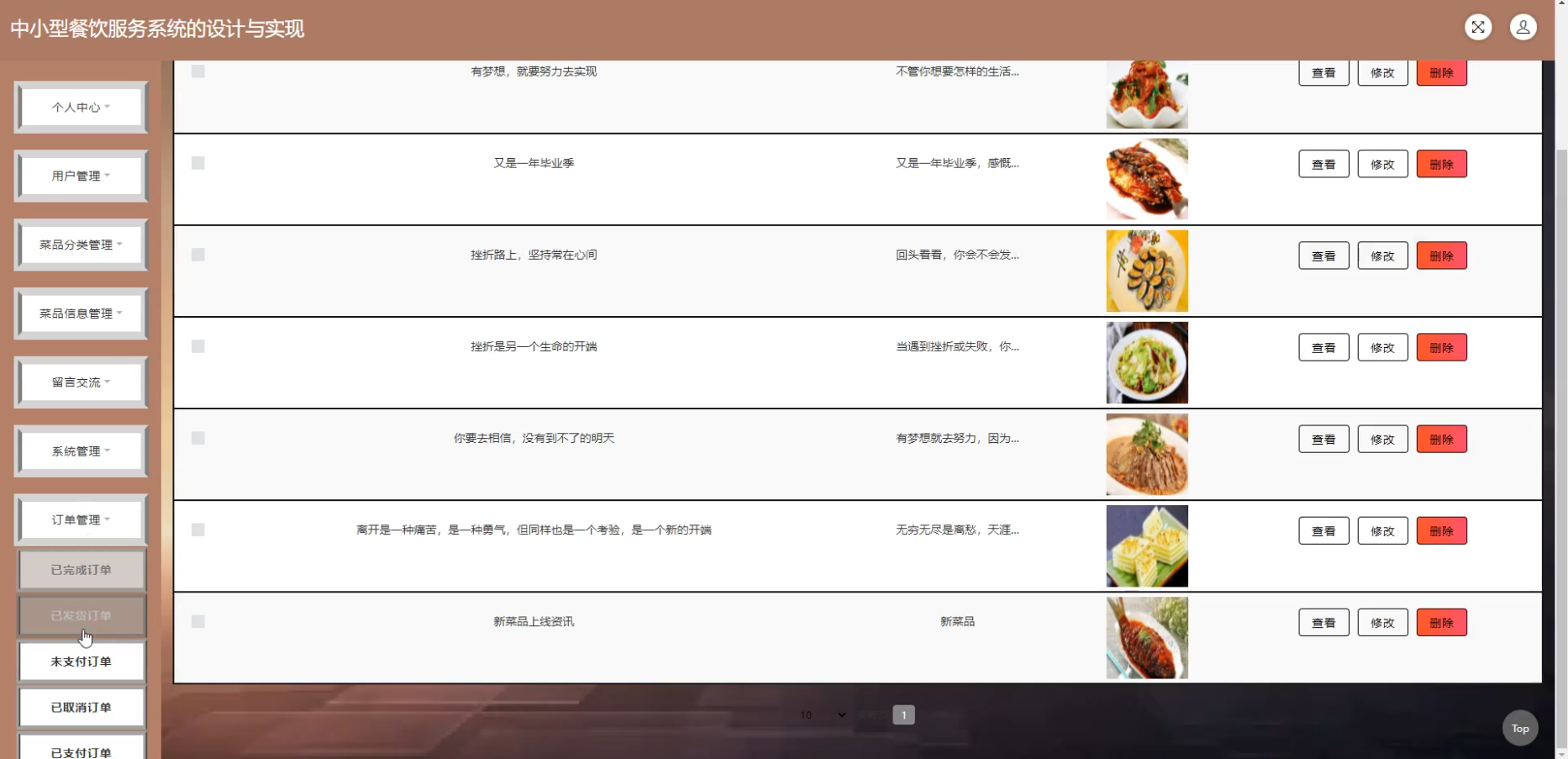
Task: Delete the 又是一年毕业季 entry
Action: click(x=1441, y=164)
